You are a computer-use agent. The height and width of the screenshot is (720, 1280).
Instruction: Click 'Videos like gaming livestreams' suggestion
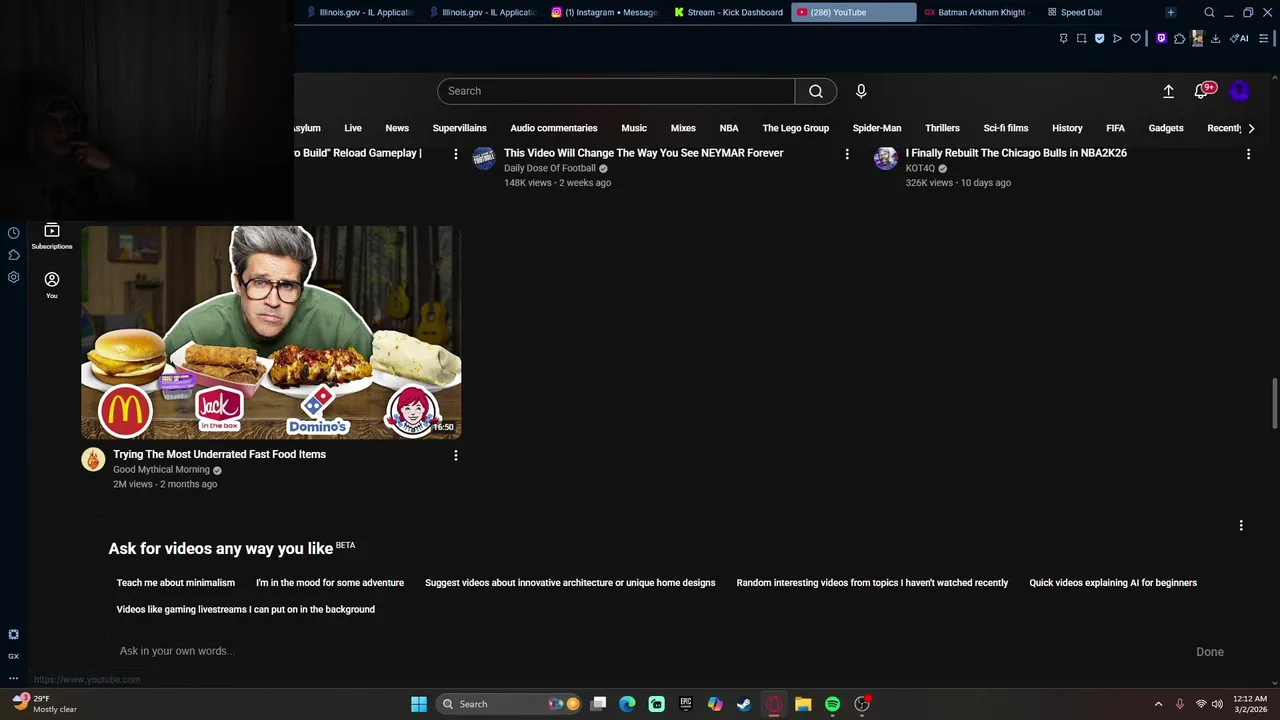pyautogui.click(x=246, y=609)
